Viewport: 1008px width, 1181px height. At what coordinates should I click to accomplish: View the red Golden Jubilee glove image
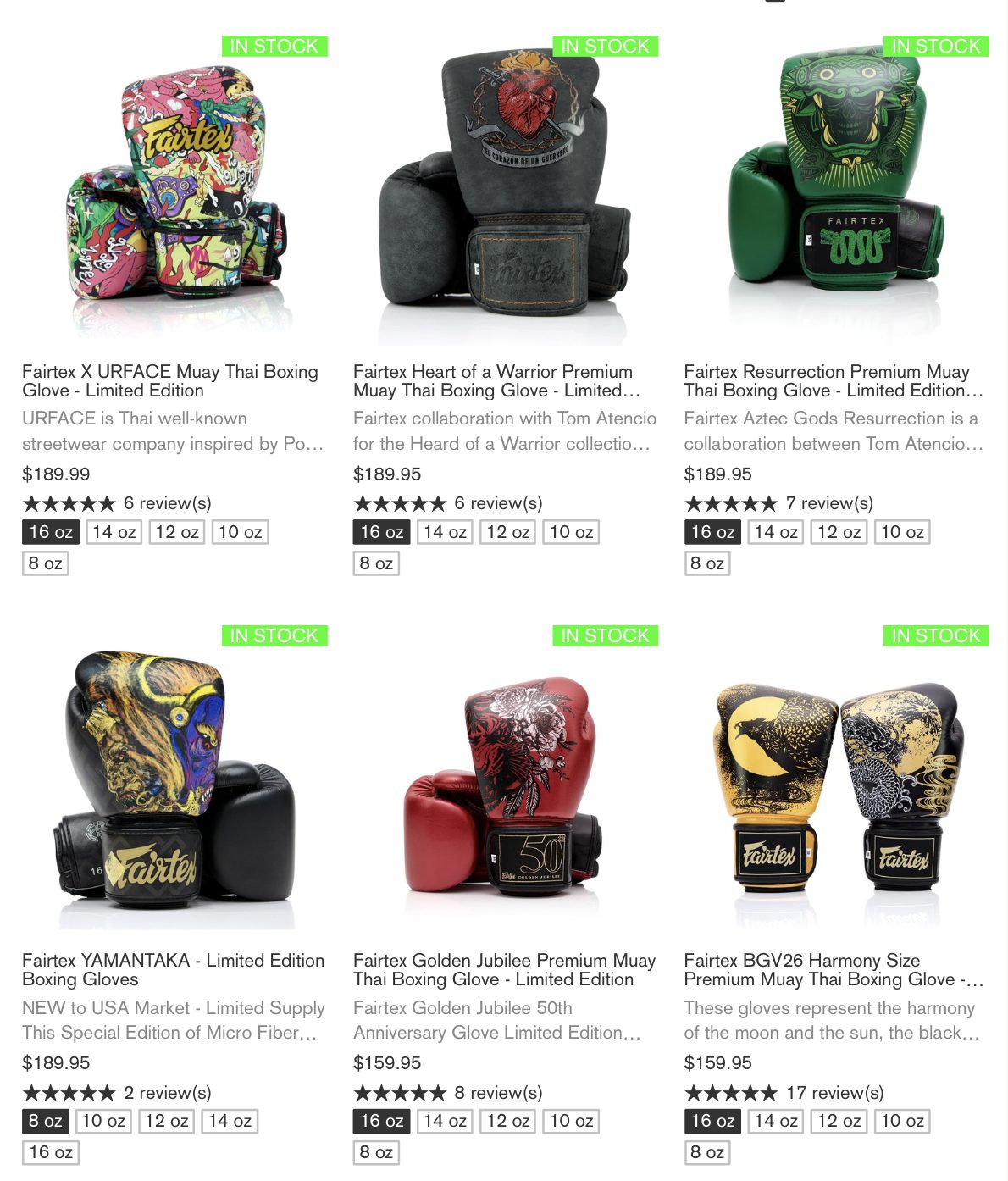(506, 779)
